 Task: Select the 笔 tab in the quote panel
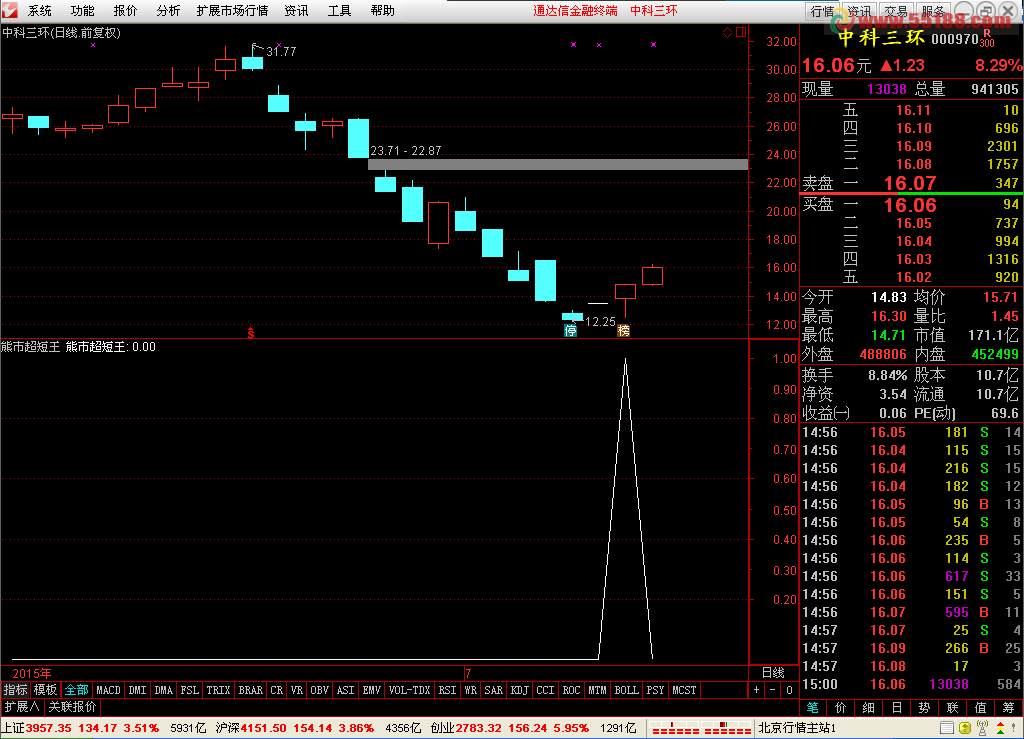tap(812, 707)
